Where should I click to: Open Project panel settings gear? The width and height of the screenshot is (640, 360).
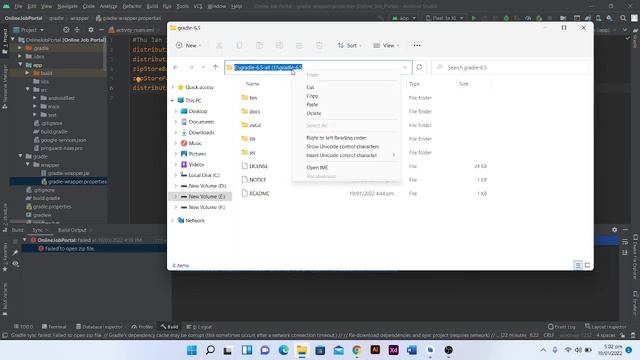[91, 30]
